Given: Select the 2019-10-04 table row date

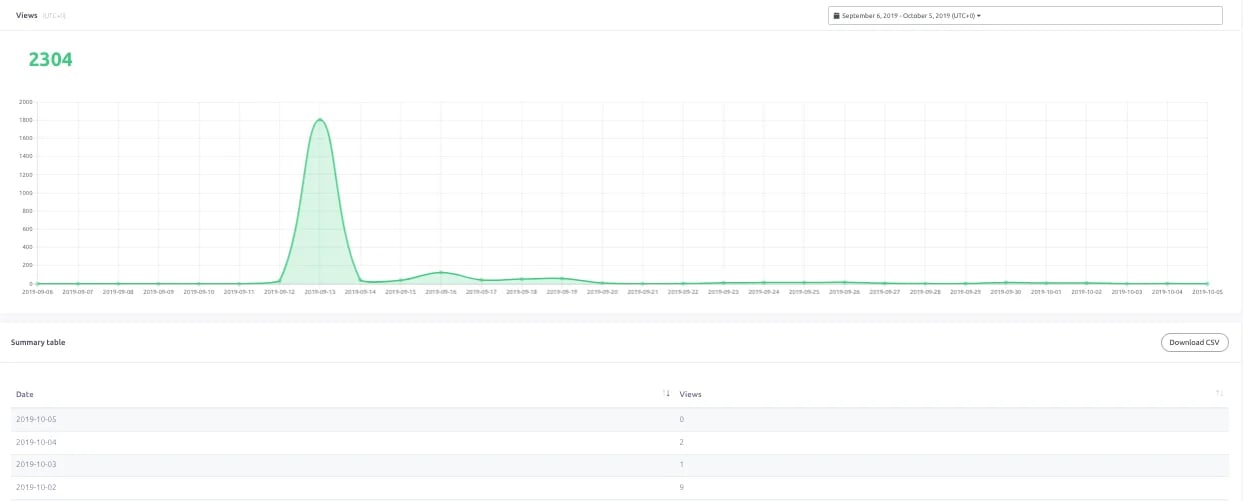Looking at the screenshot, I should click(x=36, y=443).
